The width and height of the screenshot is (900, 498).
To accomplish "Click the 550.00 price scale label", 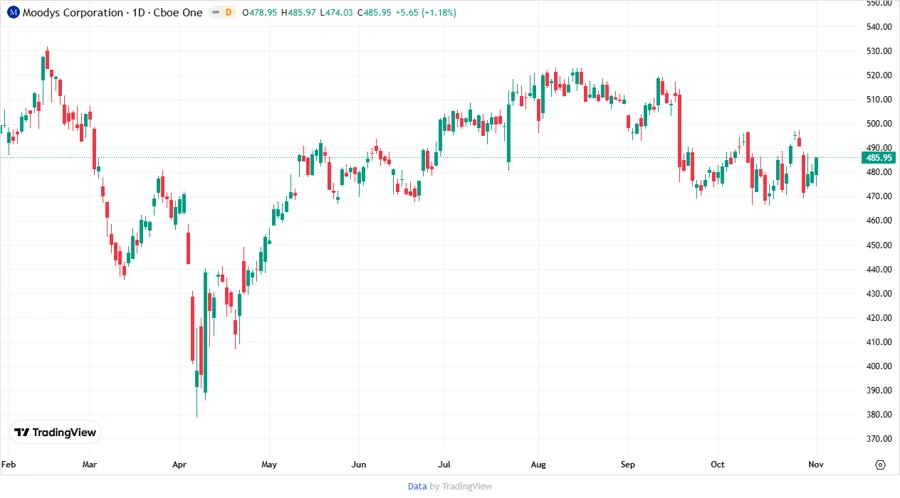I will pyautogui.click(x=879, y=4).
